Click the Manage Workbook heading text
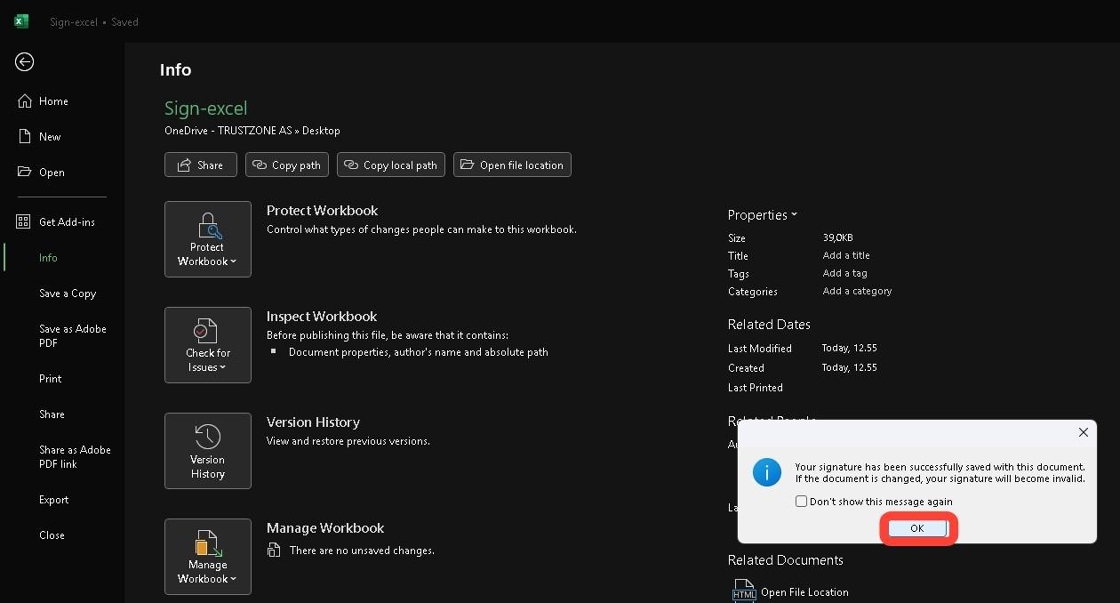 coord(325,528)
